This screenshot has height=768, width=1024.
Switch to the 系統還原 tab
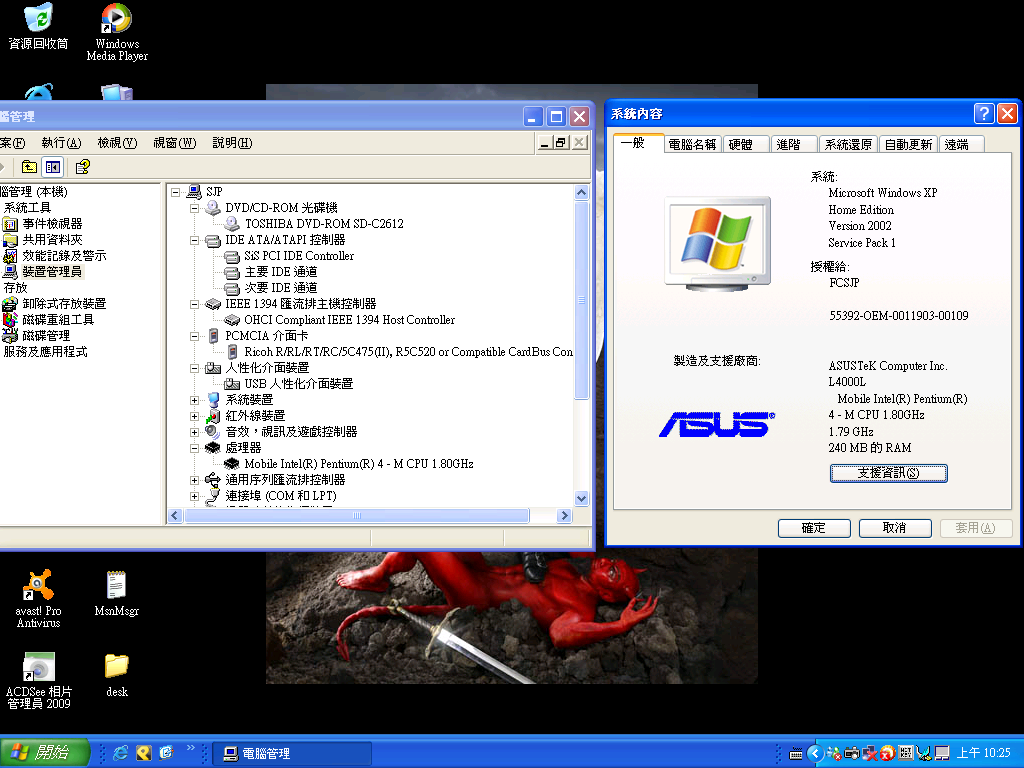pyautogui.click(x=848, y=144)
